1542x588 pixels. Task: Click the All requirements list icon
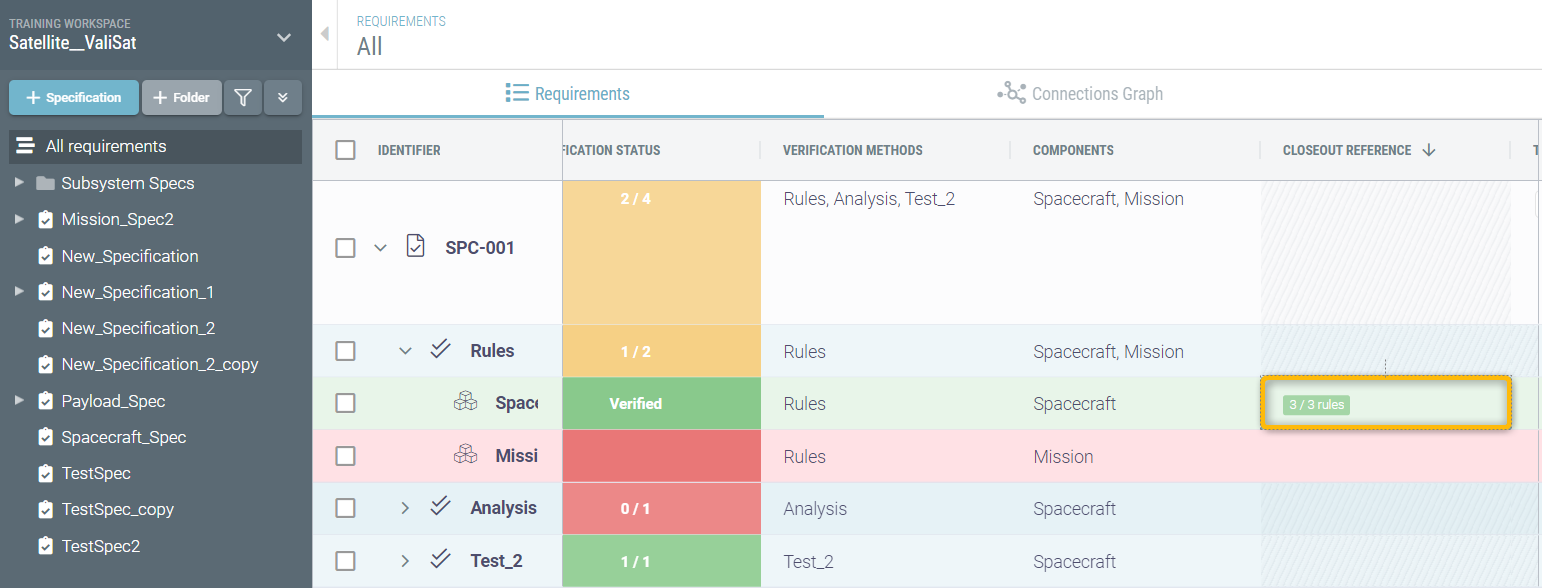[x=26, y=146]
